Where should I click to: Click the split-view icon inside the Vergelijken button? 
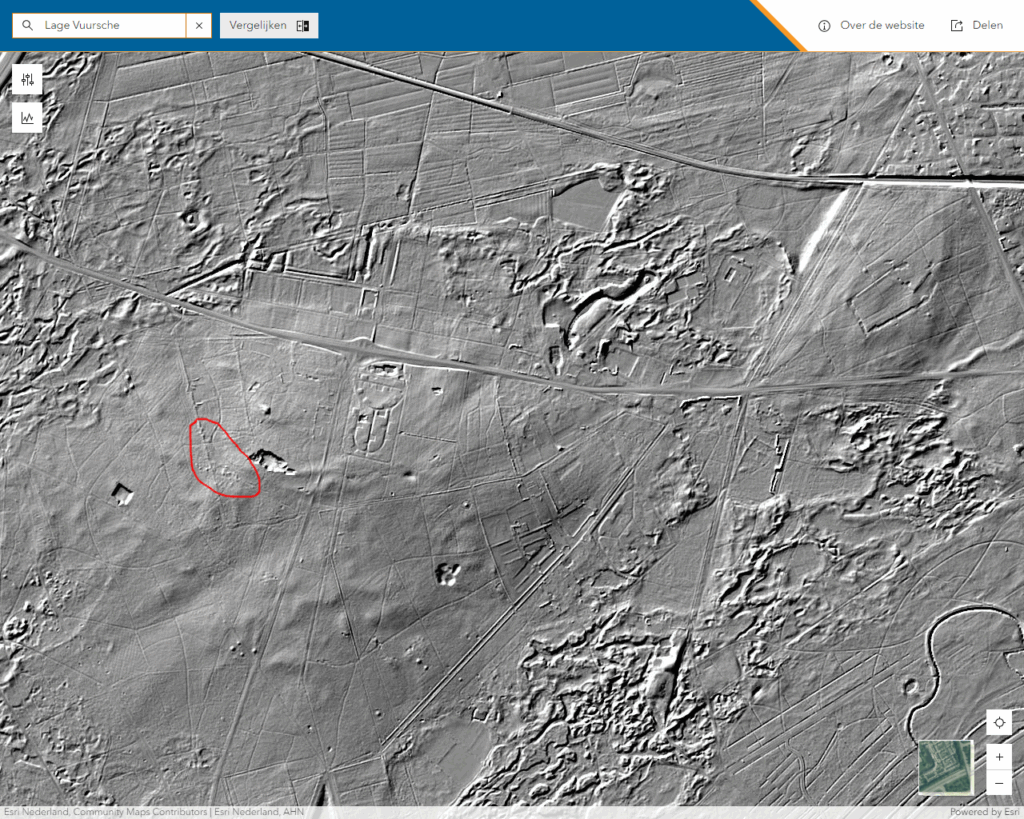click(303, 26)
